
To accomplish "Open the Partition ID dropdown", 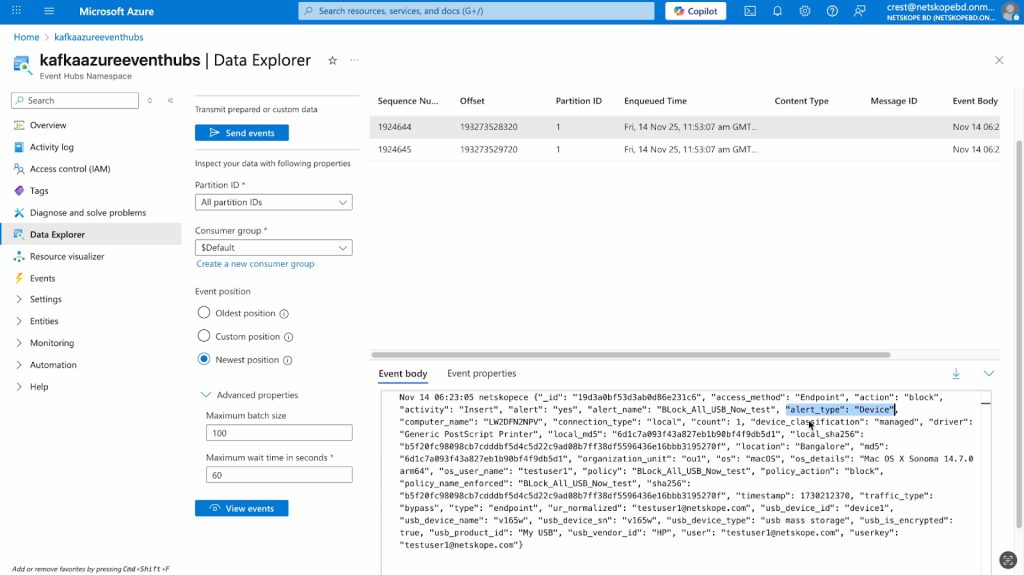I will point(274,203).
